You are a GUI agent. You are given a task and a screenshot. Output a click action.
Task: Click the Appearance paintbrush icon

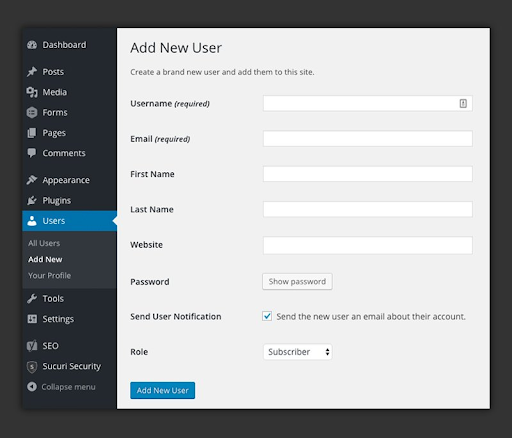[x=32, y=180]
